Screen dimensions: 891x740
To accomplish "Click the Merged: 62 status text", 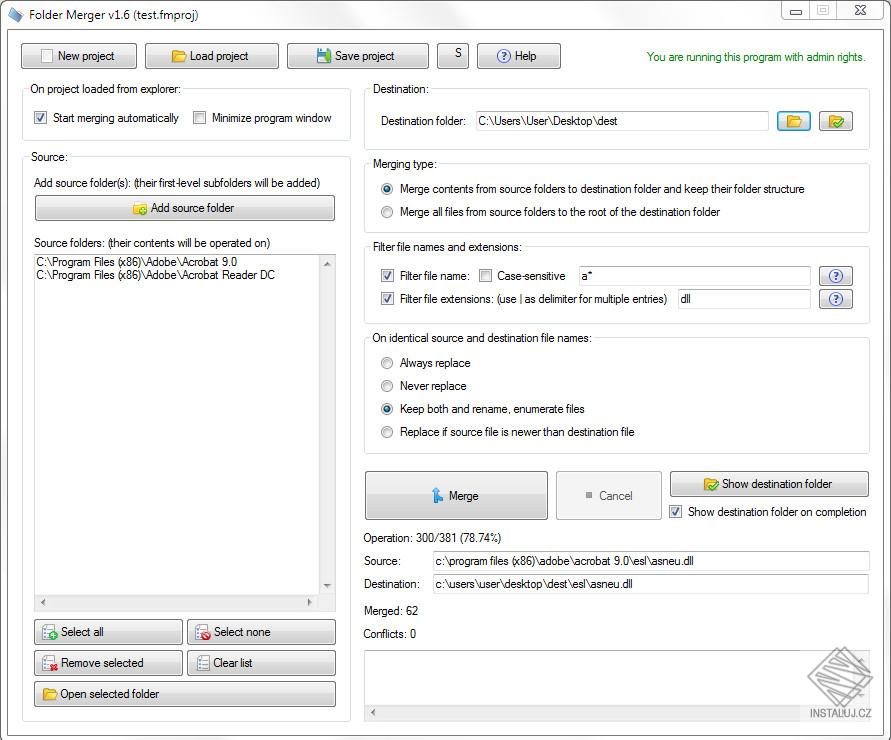I will [x=391, y=611].
